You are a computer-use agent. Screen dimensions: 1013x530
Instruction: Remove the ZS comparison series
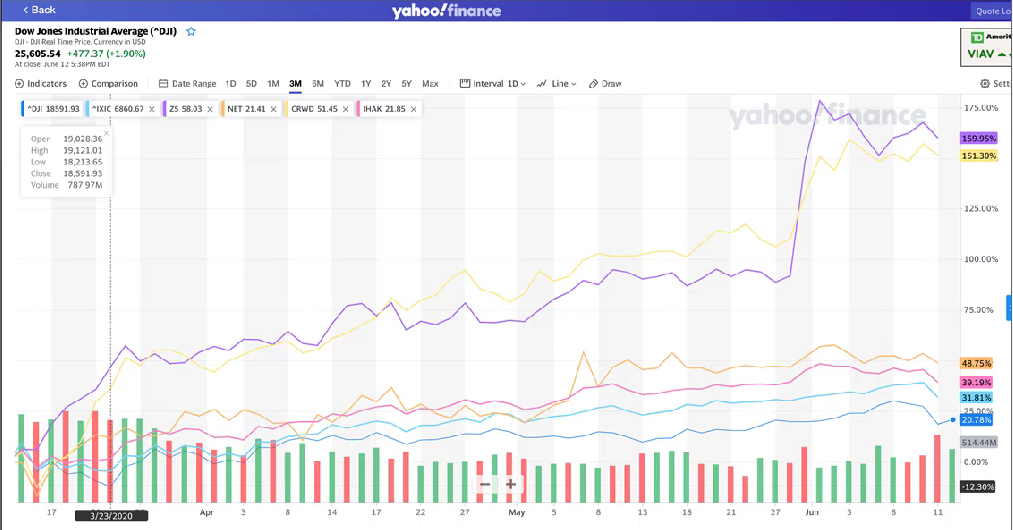[210, 108]
